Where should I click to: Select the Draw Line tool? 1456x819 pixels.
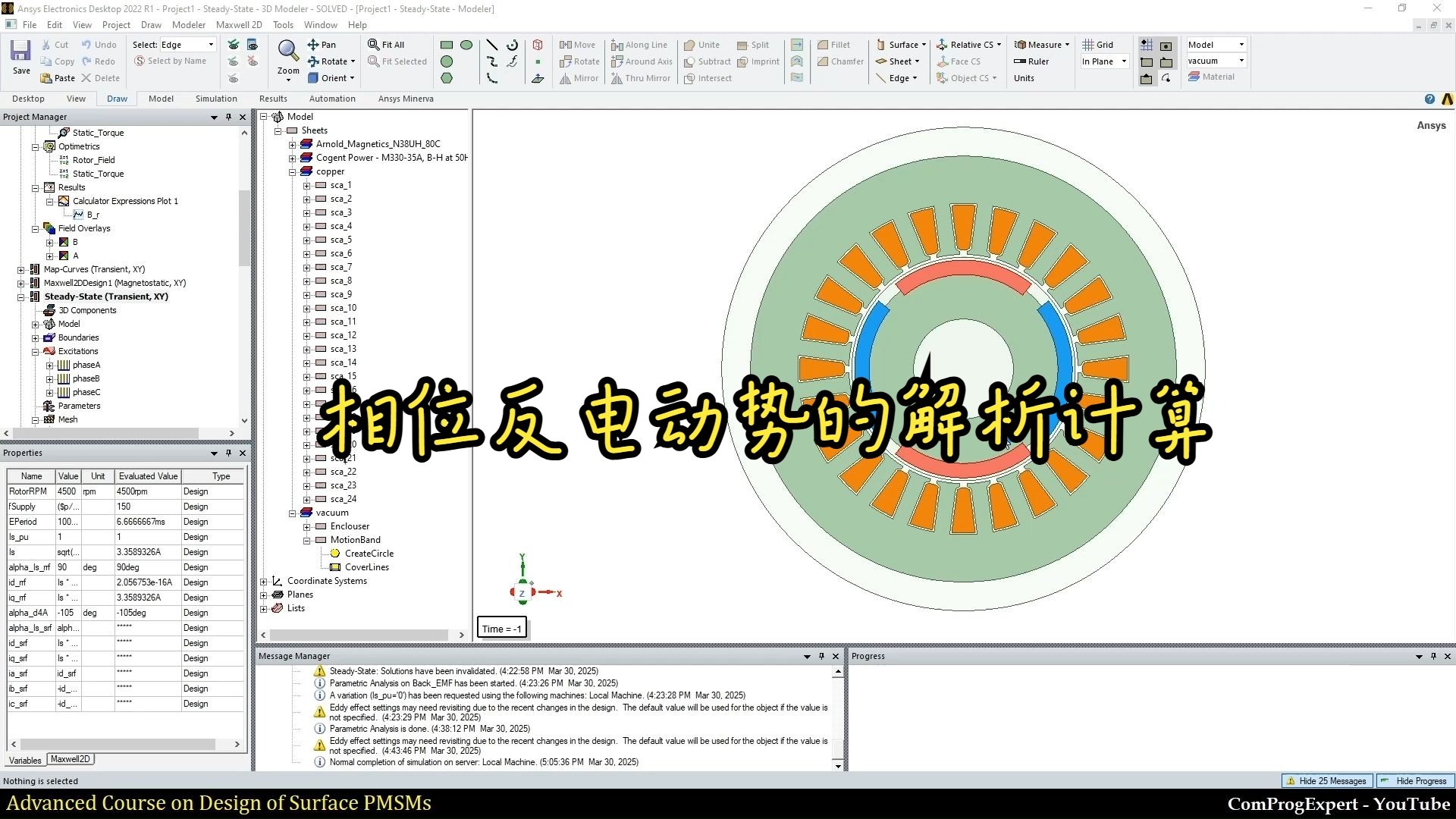[x=491, y=45]
